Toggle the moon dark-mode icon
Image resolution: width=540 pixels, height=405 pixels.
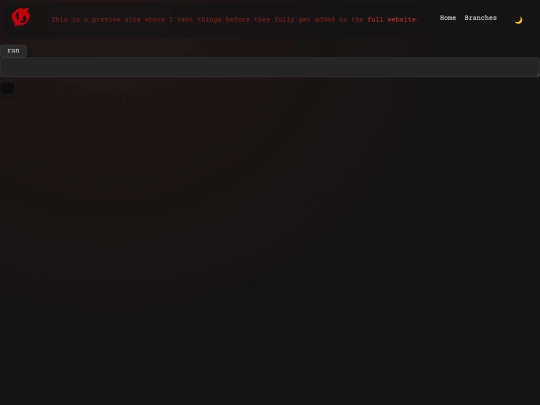[518, 20]
